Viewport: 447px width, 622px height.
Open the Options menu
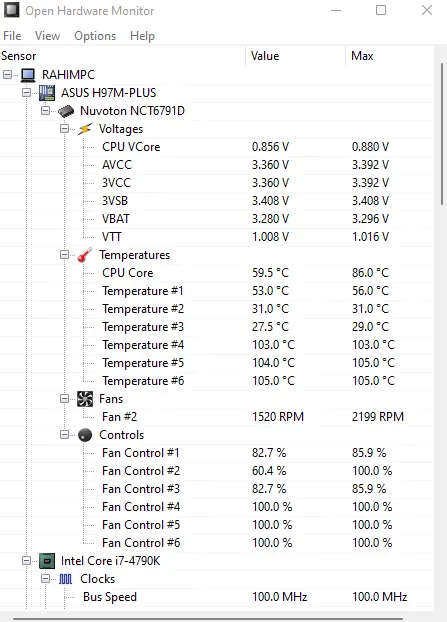(x=95, y=36)
